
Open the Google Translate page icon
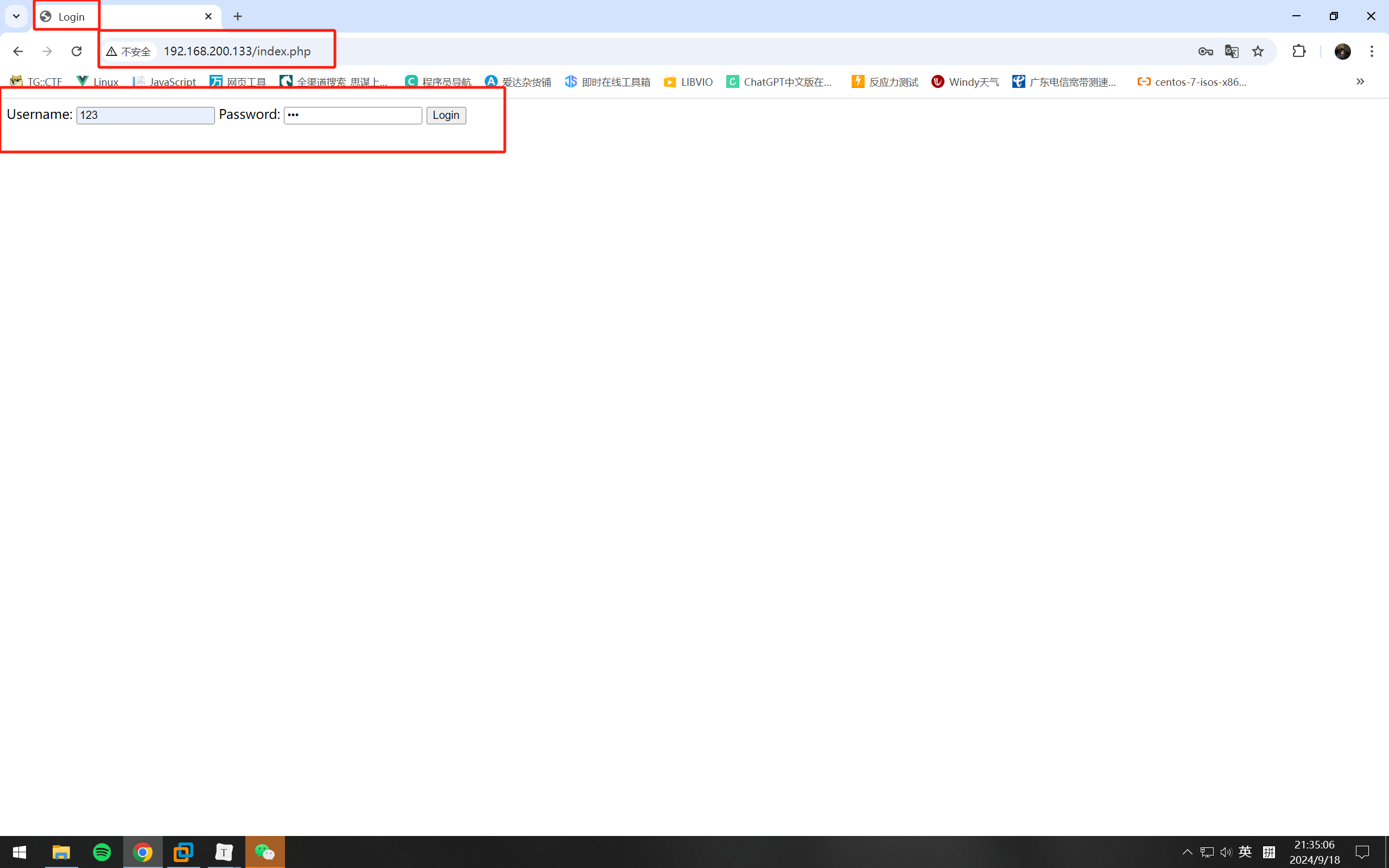coord(1231,52)
